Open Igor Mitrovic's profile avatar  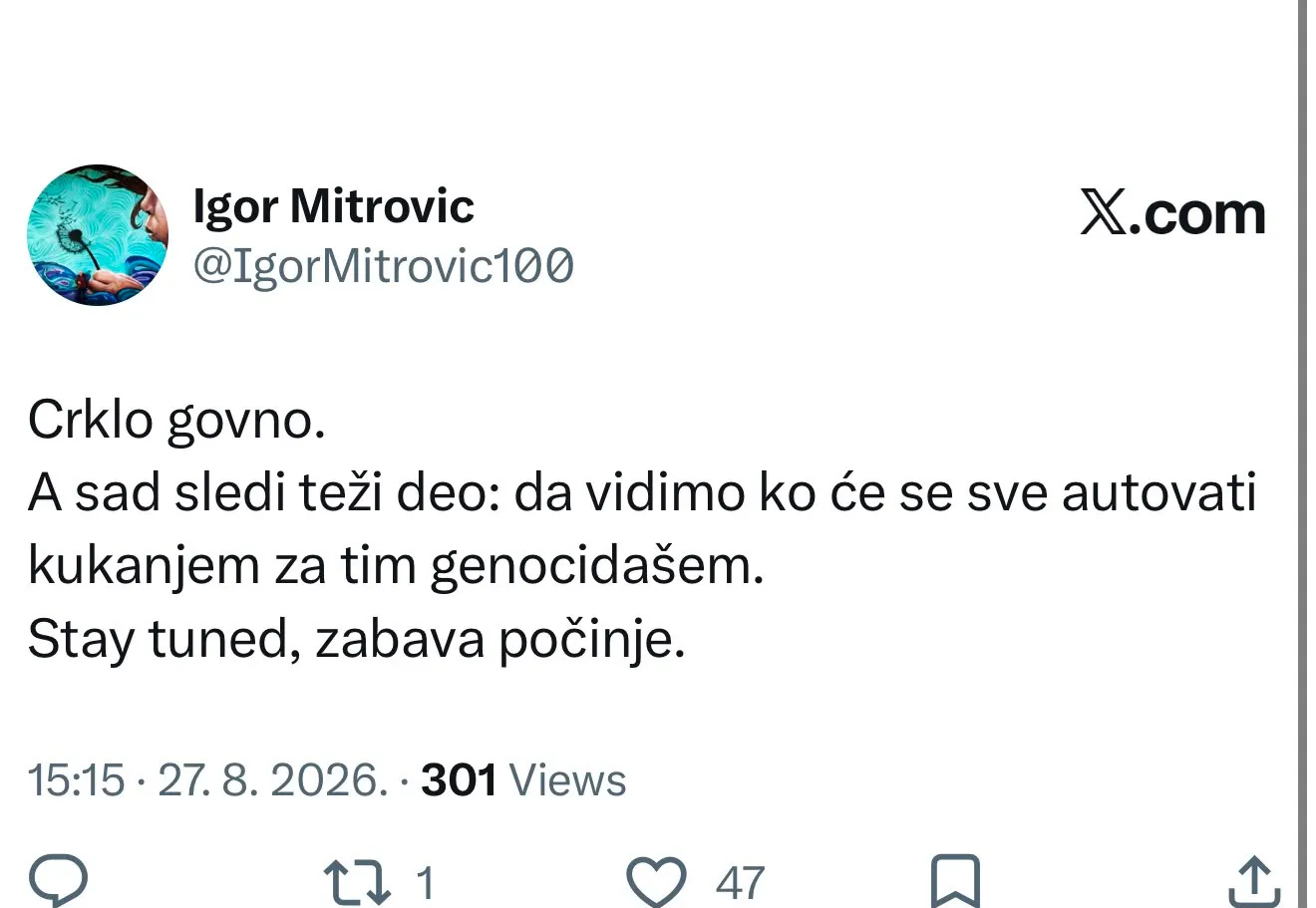coord(98,235)
